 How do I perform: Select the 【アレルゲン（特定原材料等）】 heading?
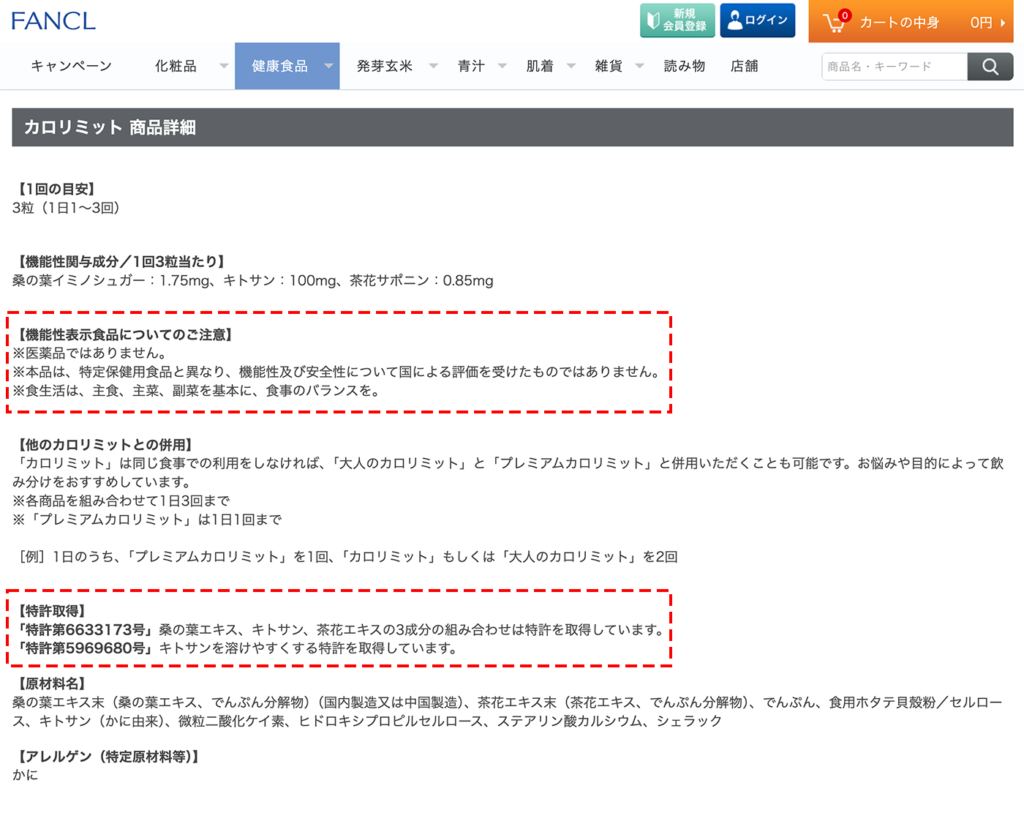[108, 756]
